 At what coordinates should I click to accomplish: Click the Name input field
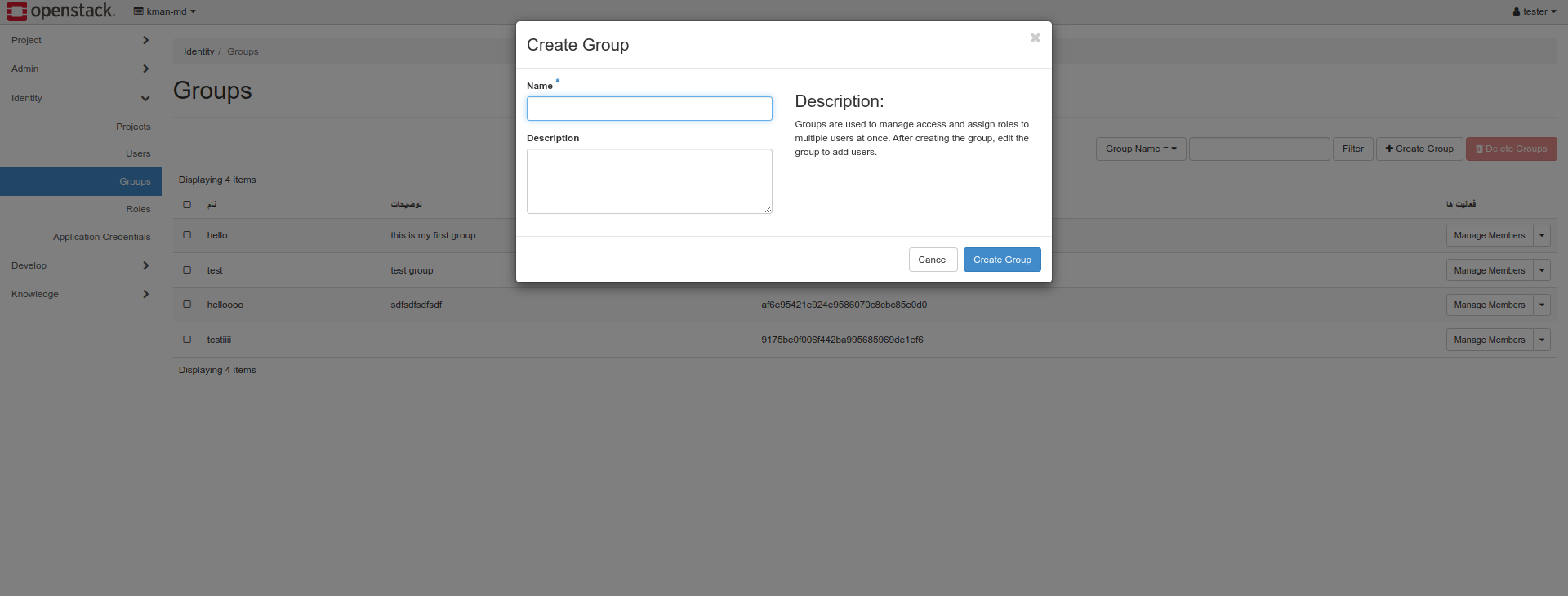point(649,109)
